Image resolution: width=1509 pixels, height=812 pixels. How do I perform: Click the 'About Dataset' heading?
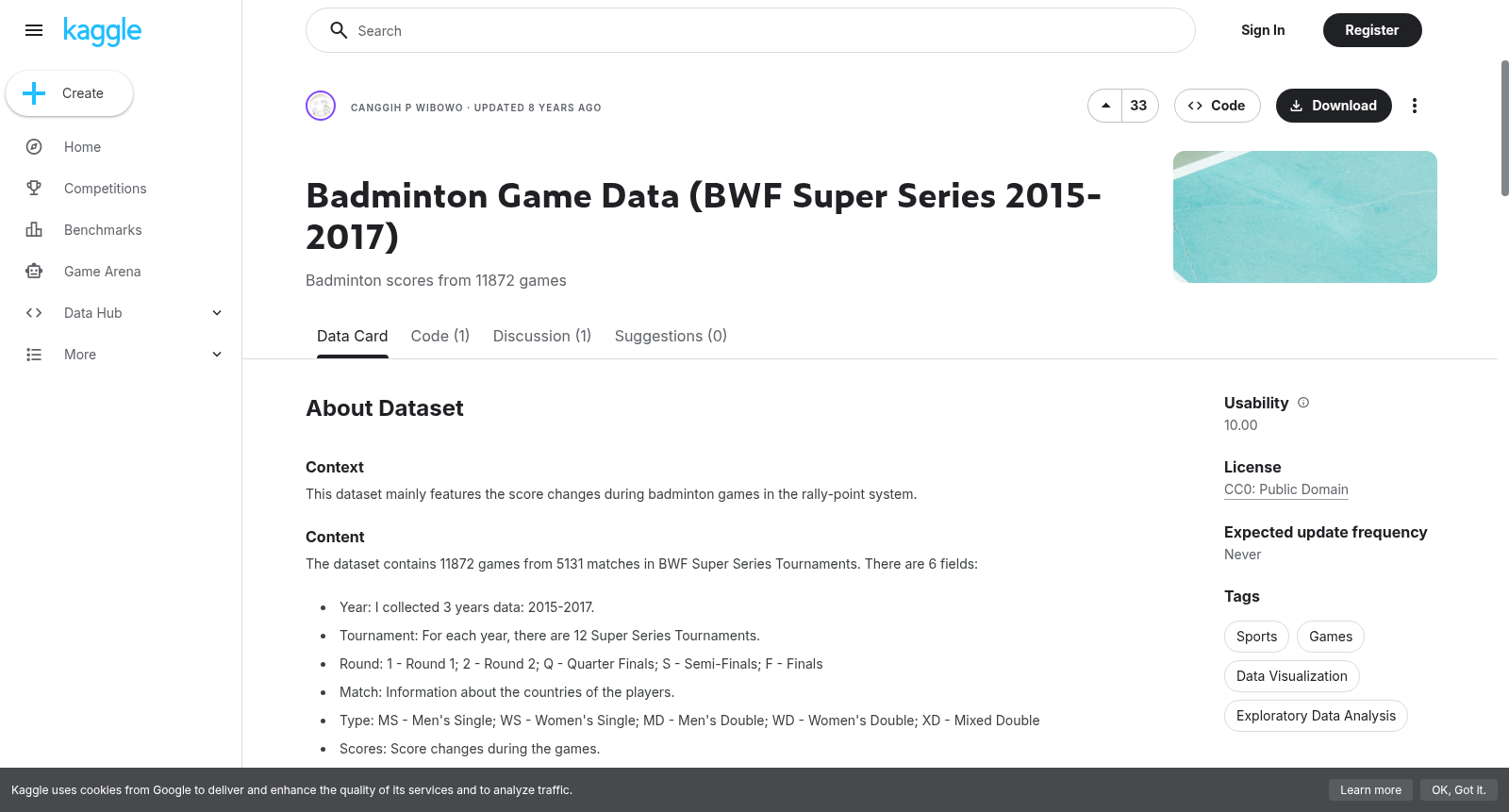point(385,408)
